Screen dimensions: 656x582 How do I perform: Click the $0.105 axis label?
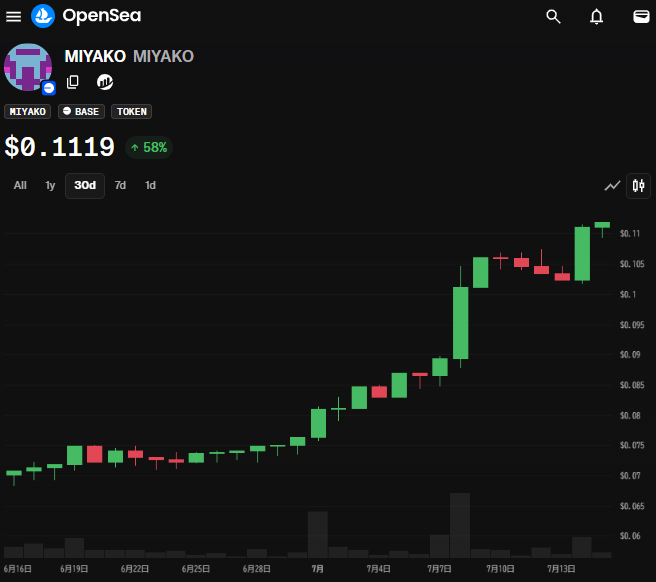point(632,264)
